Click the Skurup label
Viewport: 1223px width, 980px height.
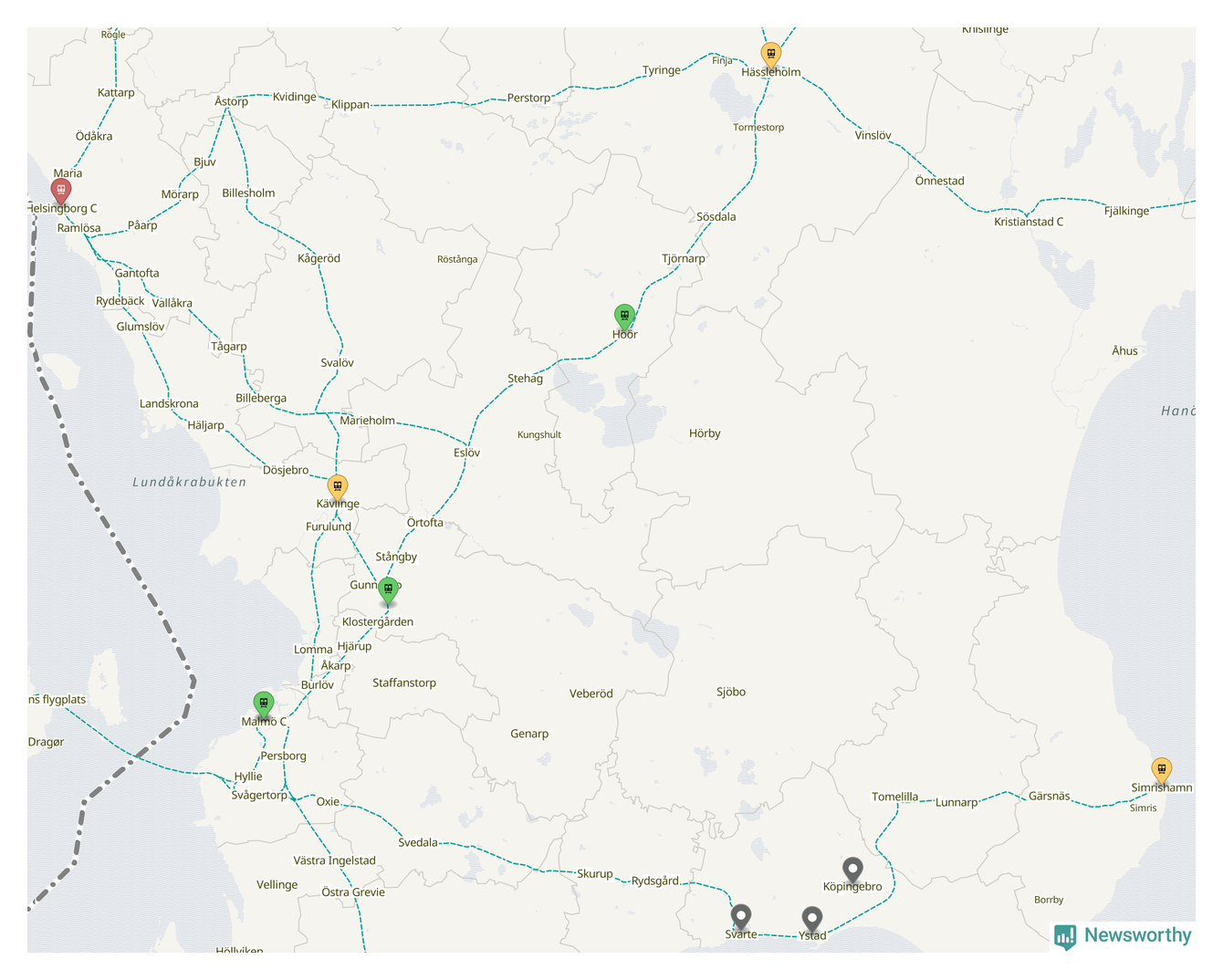[595, 874]
